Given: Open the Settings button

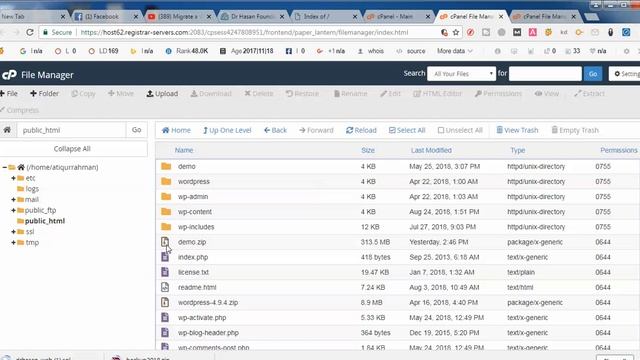Looking at the screenshot, I should click(625, 74).
